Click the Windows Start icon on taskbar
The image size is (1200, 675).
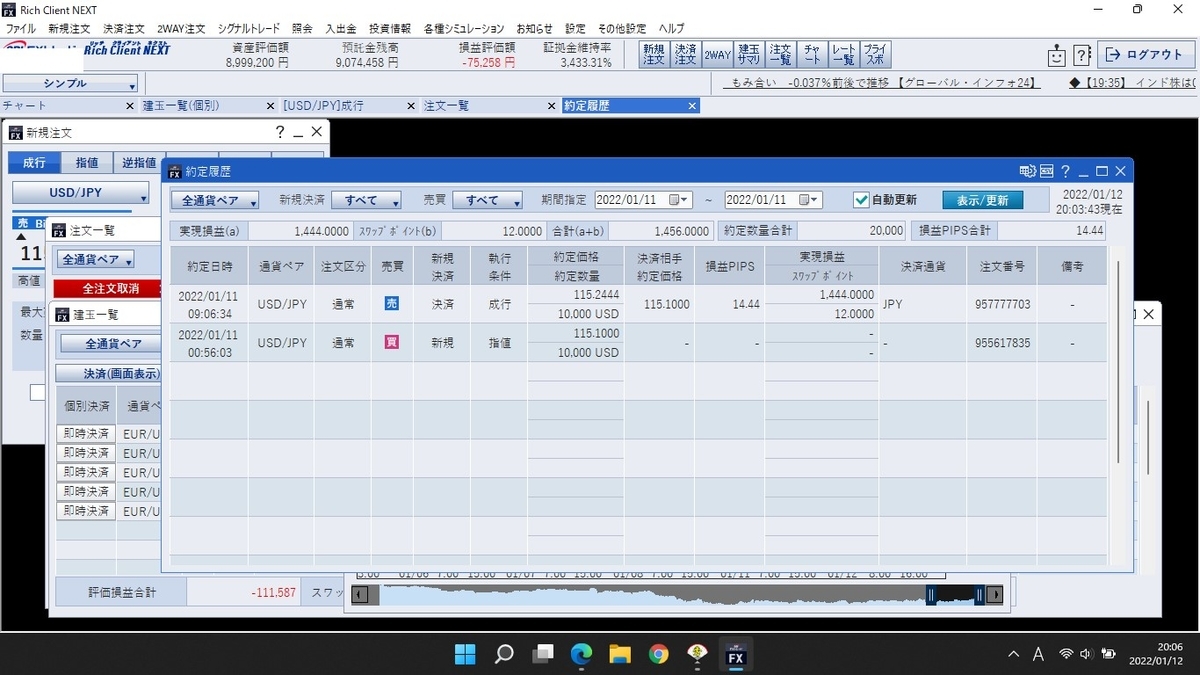click(x=465, y=655)
